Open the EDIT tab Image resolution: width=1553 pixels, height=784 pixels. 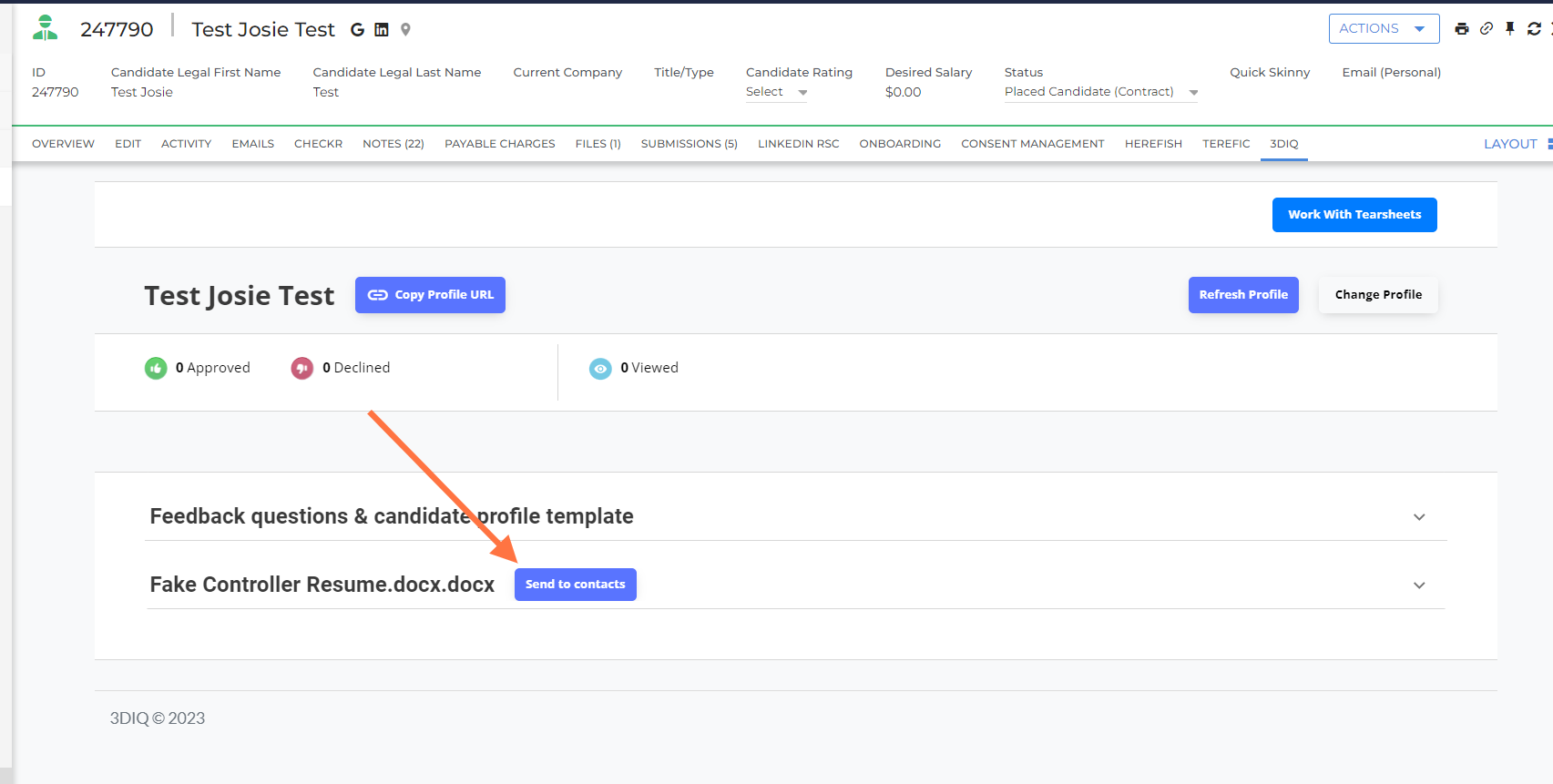point(128,144)
